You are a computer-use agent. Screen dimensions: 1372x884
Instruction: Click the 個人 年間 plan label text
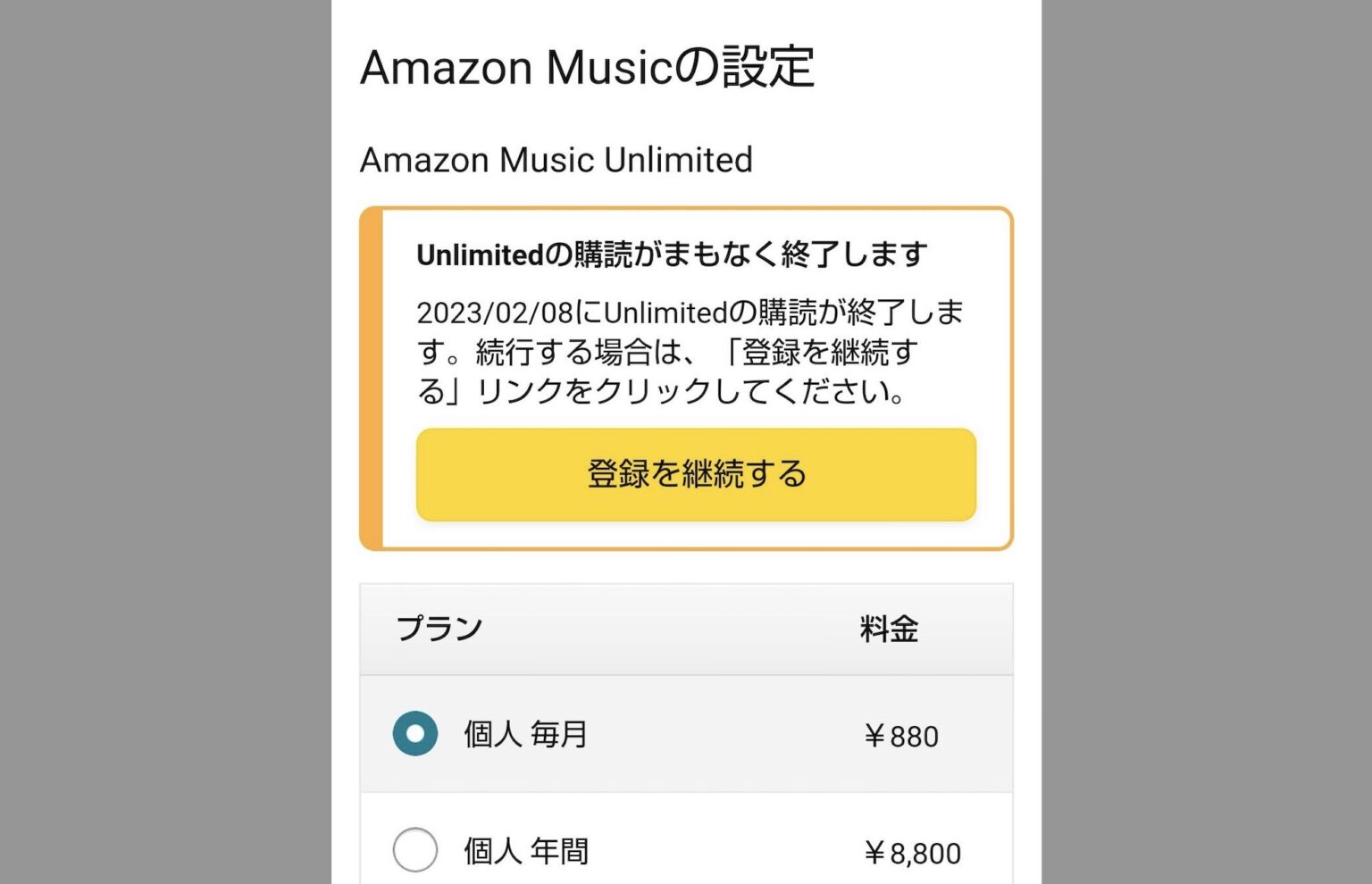click(x=525, y=851)
